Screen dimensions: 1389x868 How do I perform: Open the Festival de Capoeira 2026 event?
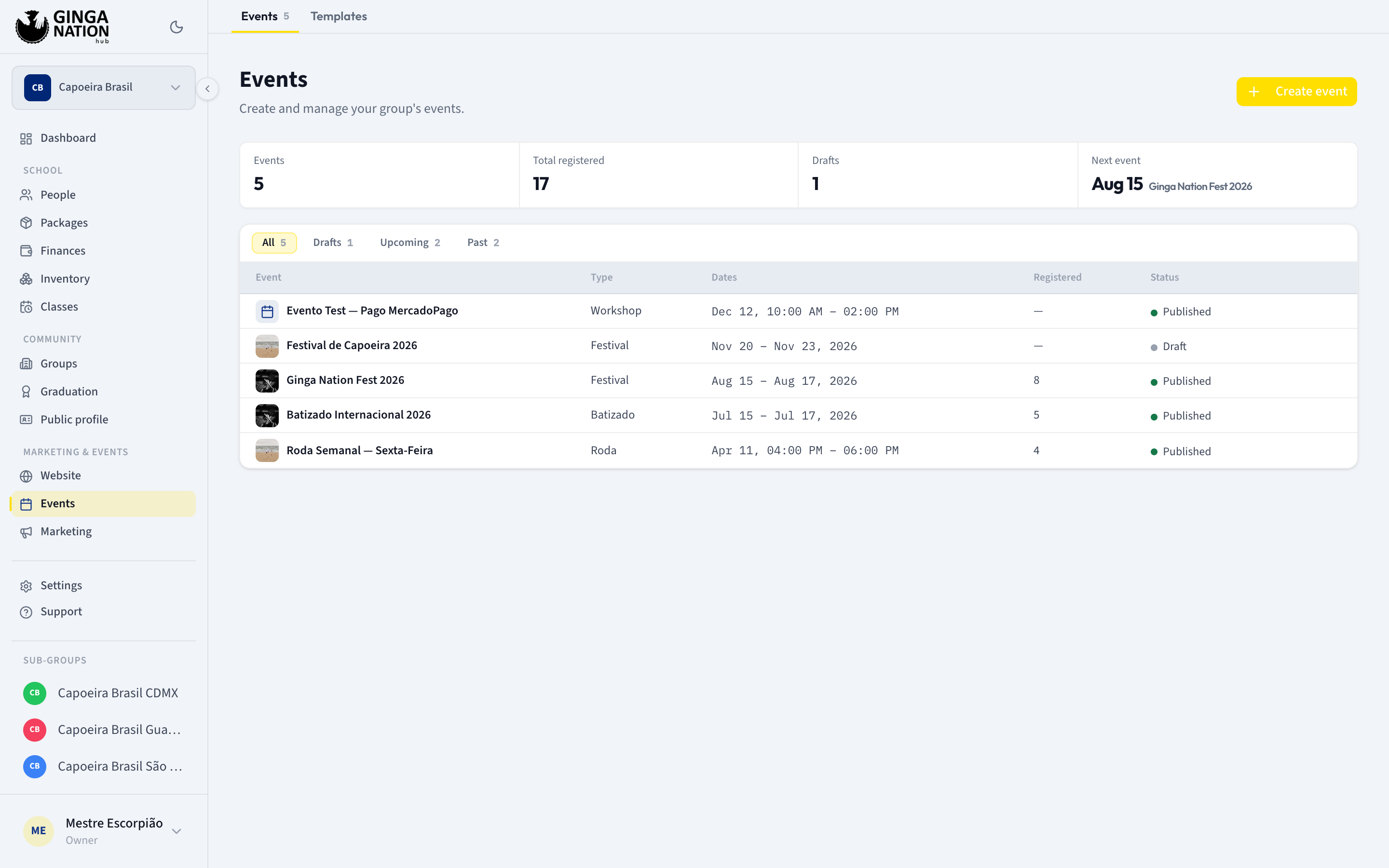[x=798, y=346]
